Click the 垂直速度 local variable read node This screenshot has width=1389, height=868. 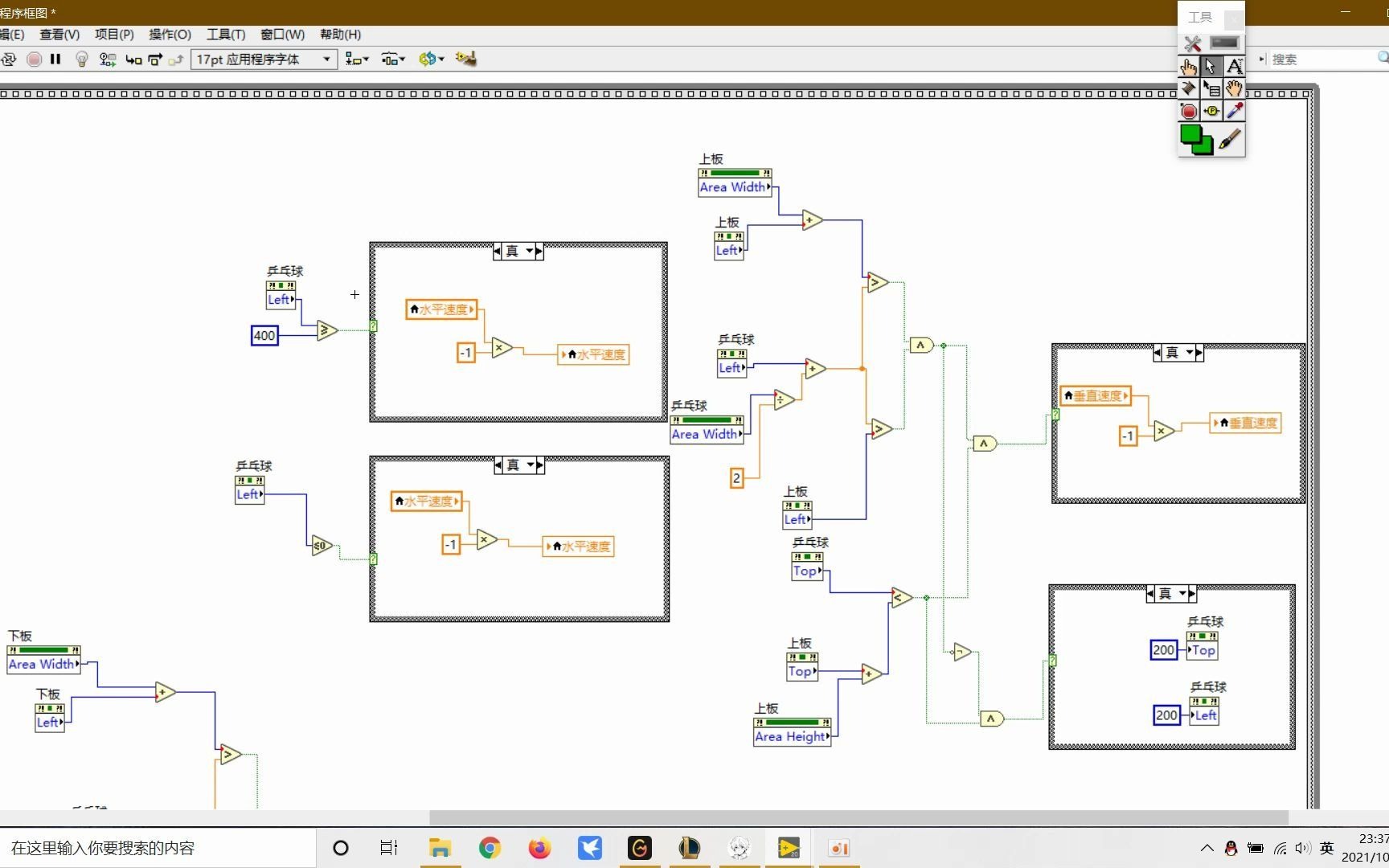(x=1096, y=396)
